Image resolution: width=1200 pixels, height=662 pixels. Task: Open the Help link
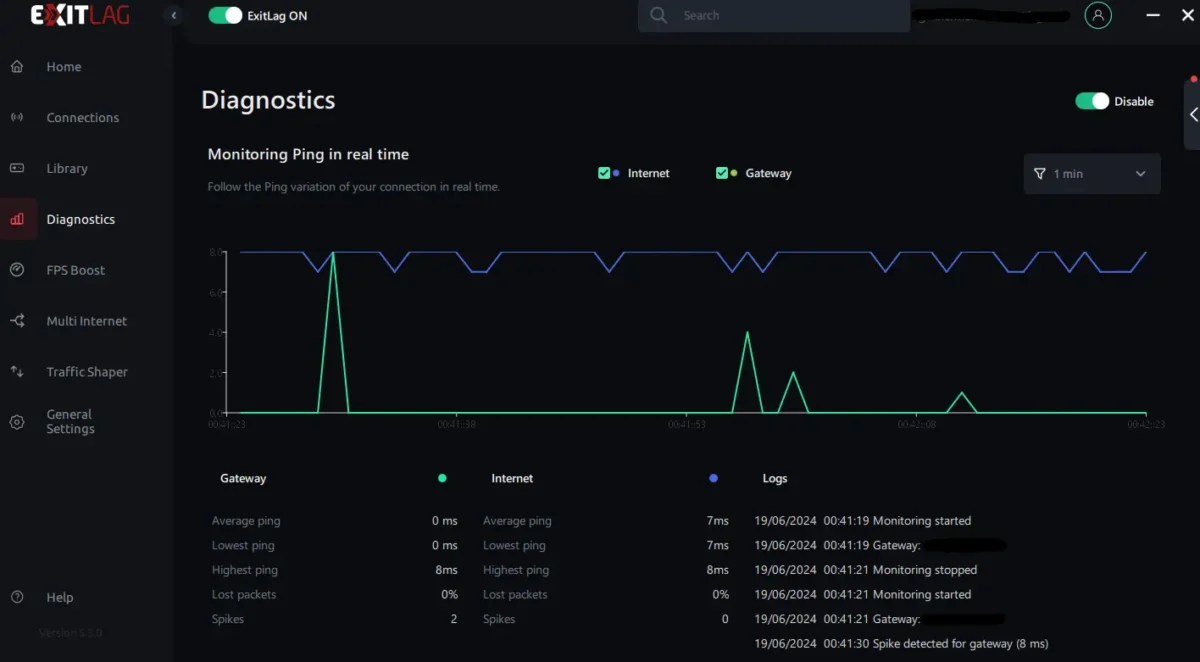(x=60, y=597)
